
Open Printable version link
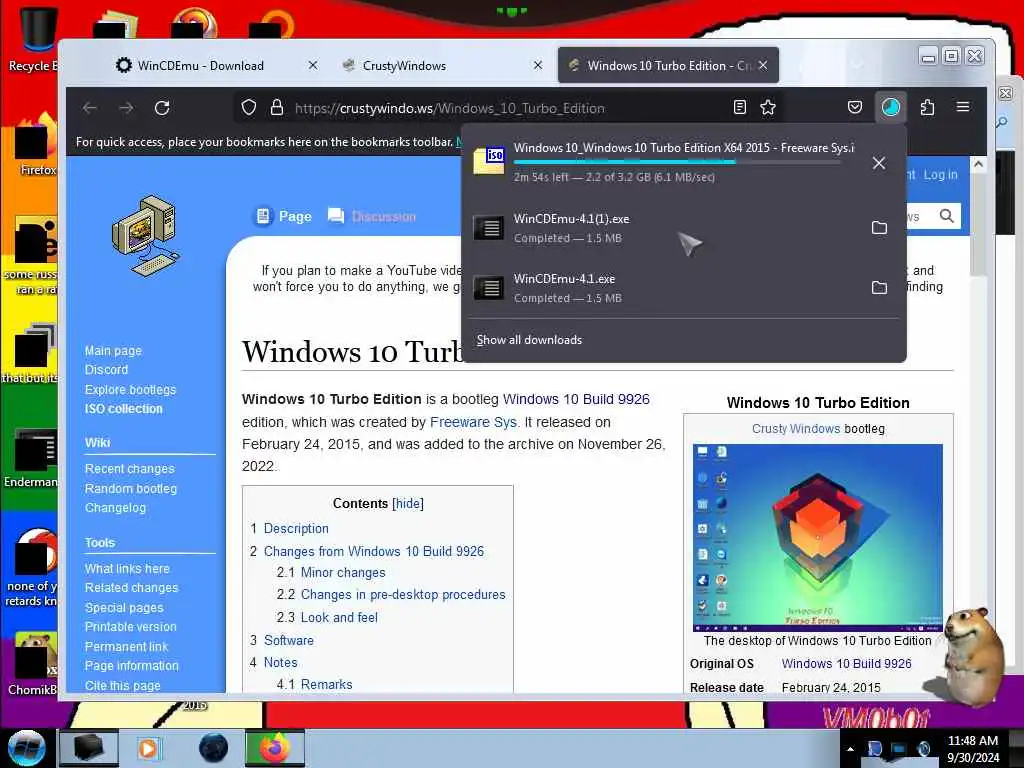click(x=131, y=627)
